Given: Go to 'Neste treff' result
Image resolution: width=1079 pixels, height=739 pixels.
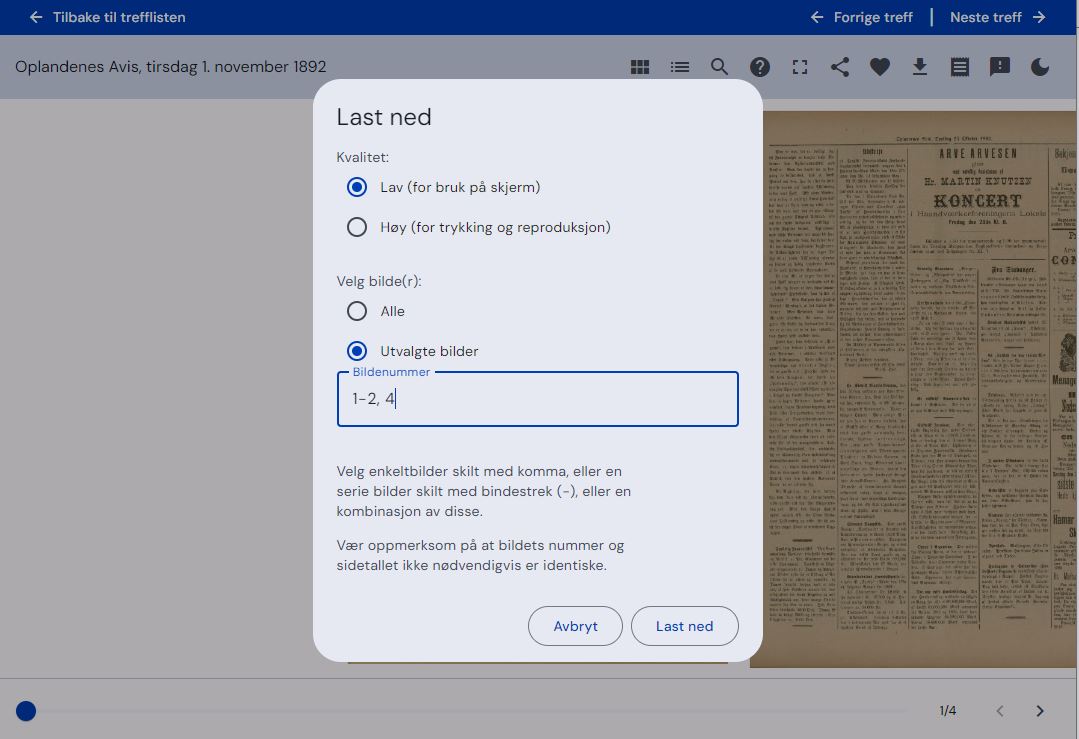Looking at the screenshot, I should click(997, 17).
